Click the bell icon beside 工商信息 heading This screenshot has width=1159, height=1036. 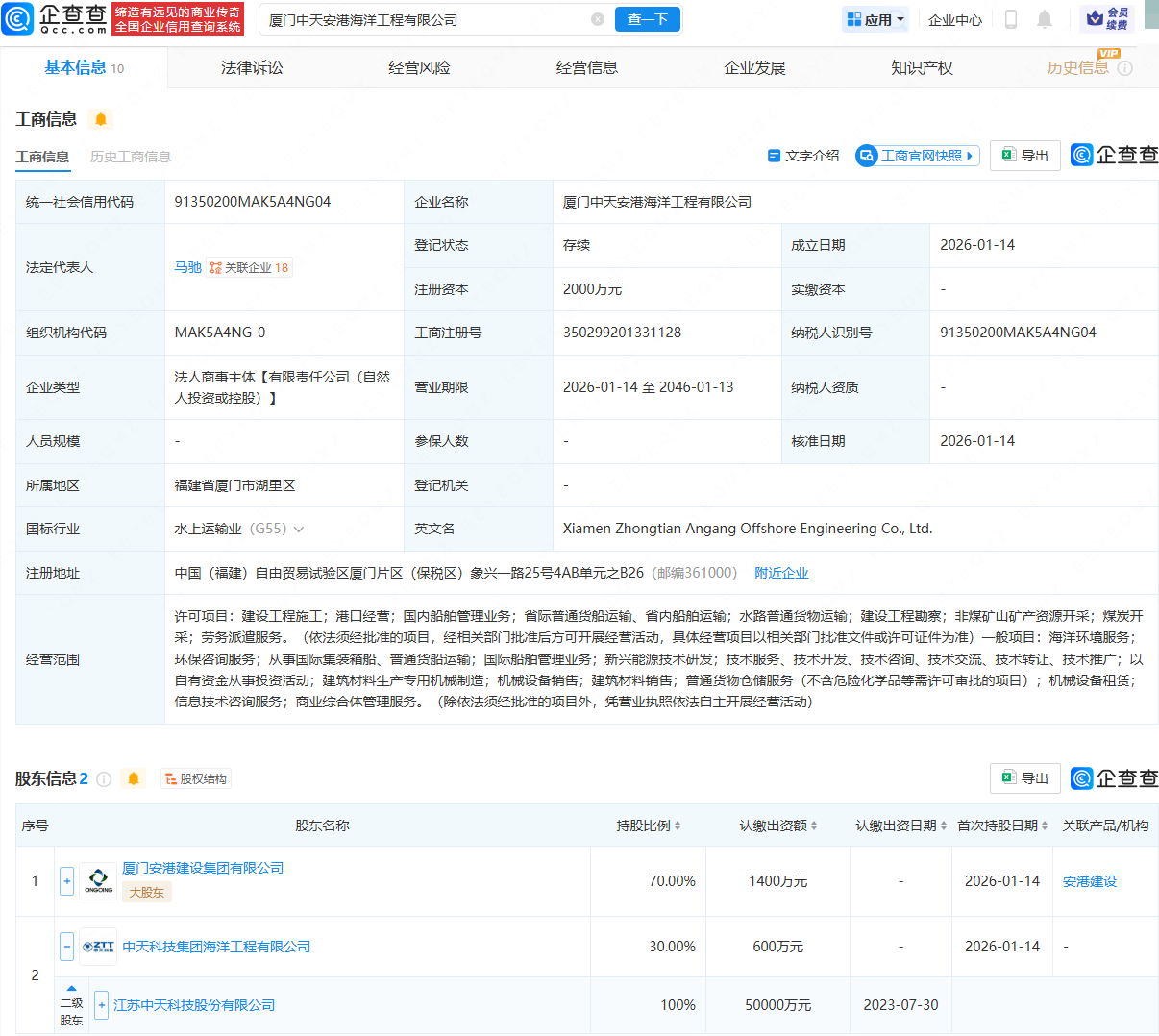pos(101,118)
